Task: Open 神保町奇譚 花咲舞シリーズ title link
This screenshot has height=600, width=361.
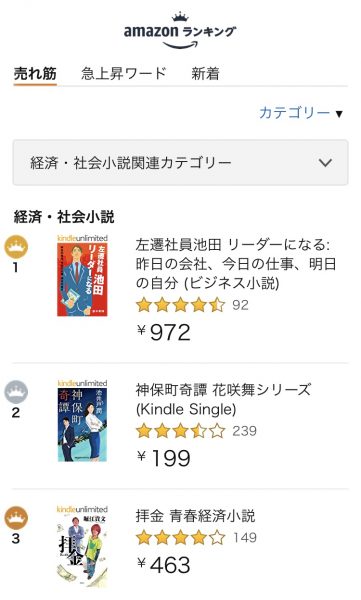Action: point(224,399)
